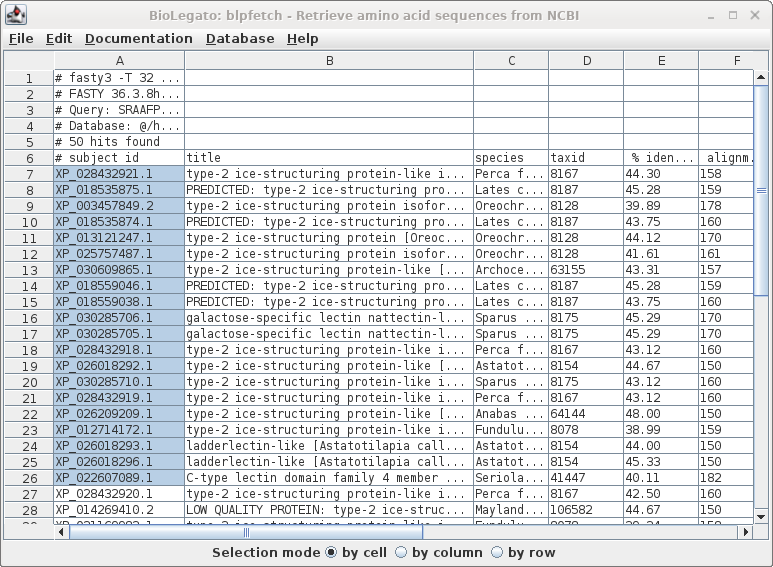Screen dimensions: 773x567
Task: Select the 'by cell' selection mode
Action: (x=331, y=552)
